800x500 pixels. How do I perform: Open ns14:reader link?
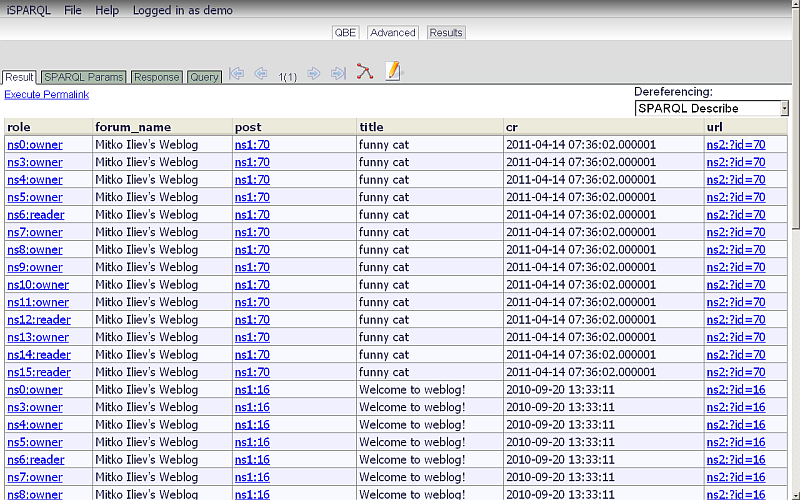(x=39, y=355)
